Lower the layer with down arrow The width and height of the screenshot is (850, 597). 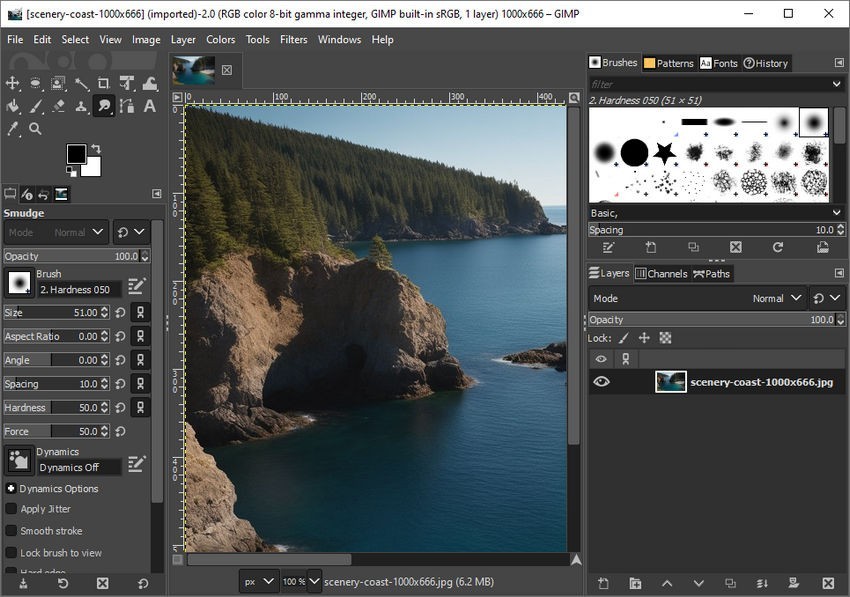pyautogui.click(x=698, y=583)
